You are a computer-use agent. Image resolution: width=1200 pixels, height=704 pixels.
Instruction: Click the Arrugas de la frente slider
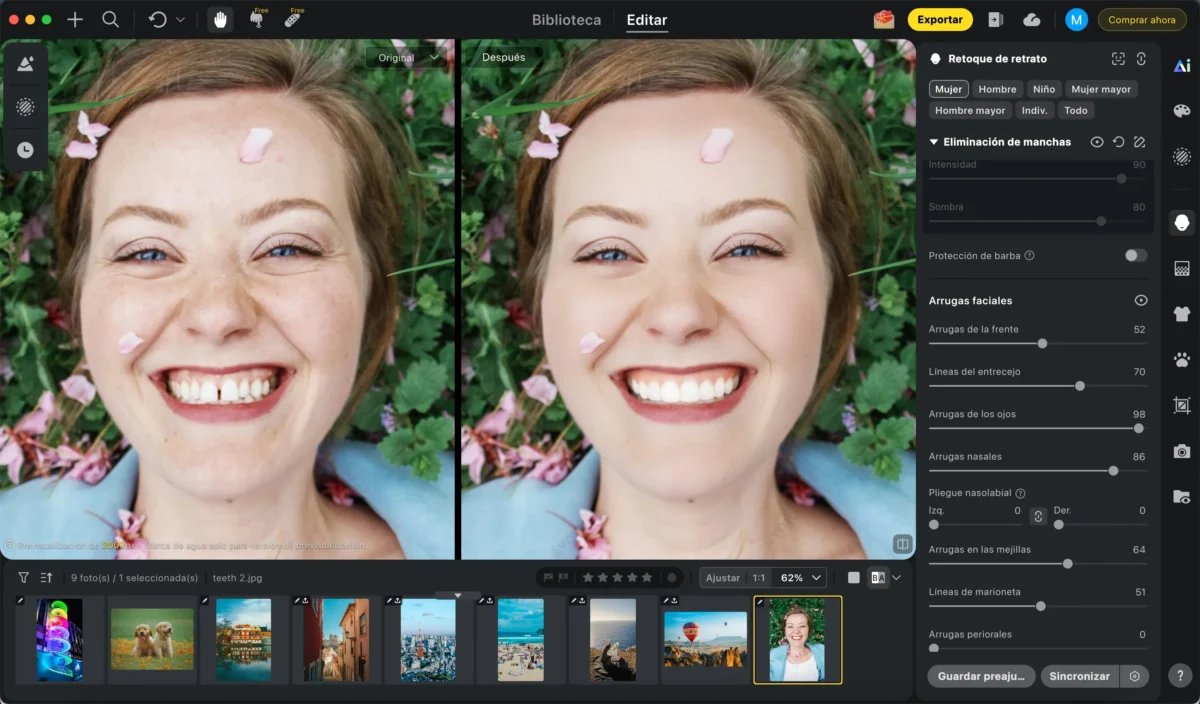1037,343
